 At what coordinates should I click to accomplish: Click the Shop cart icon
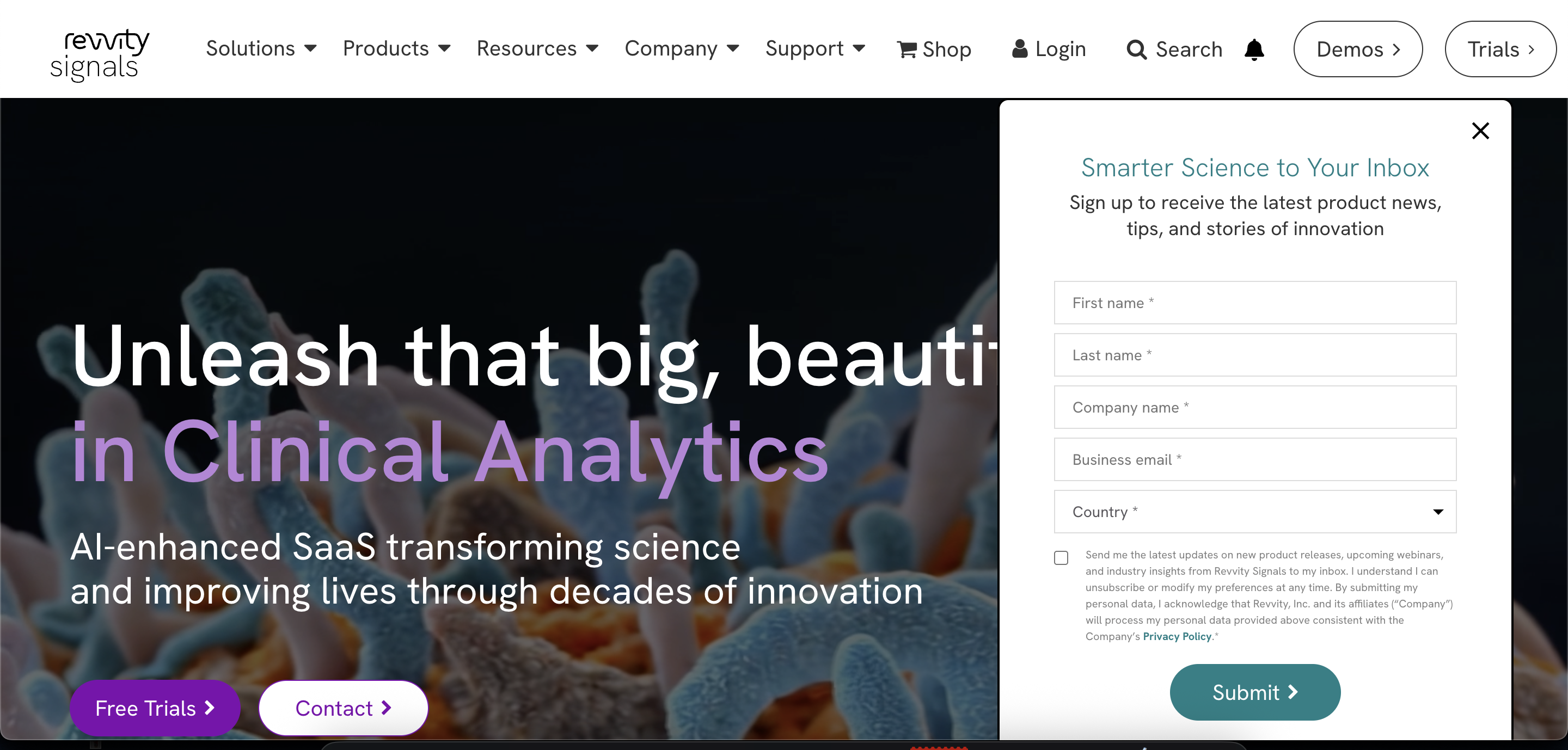pyautogui.click(x=906, y=50)
